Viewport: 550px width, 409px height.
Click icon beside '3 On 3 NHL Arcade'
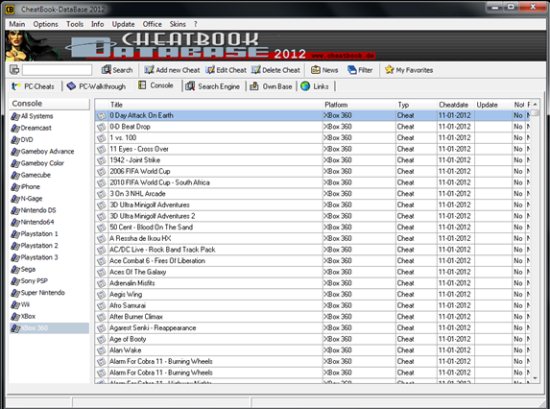(x=101, y=194)
